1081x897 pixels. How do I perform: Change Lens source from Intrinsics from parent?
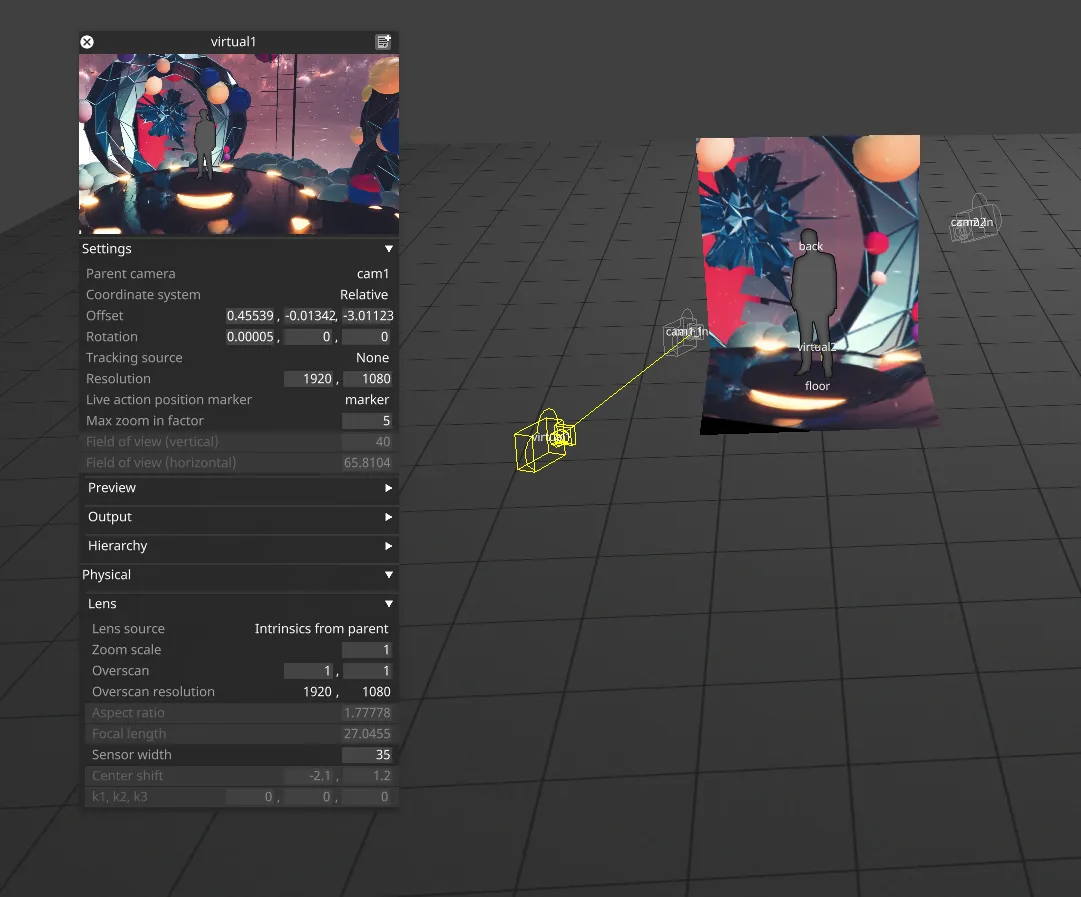click(x=321, y=628)
